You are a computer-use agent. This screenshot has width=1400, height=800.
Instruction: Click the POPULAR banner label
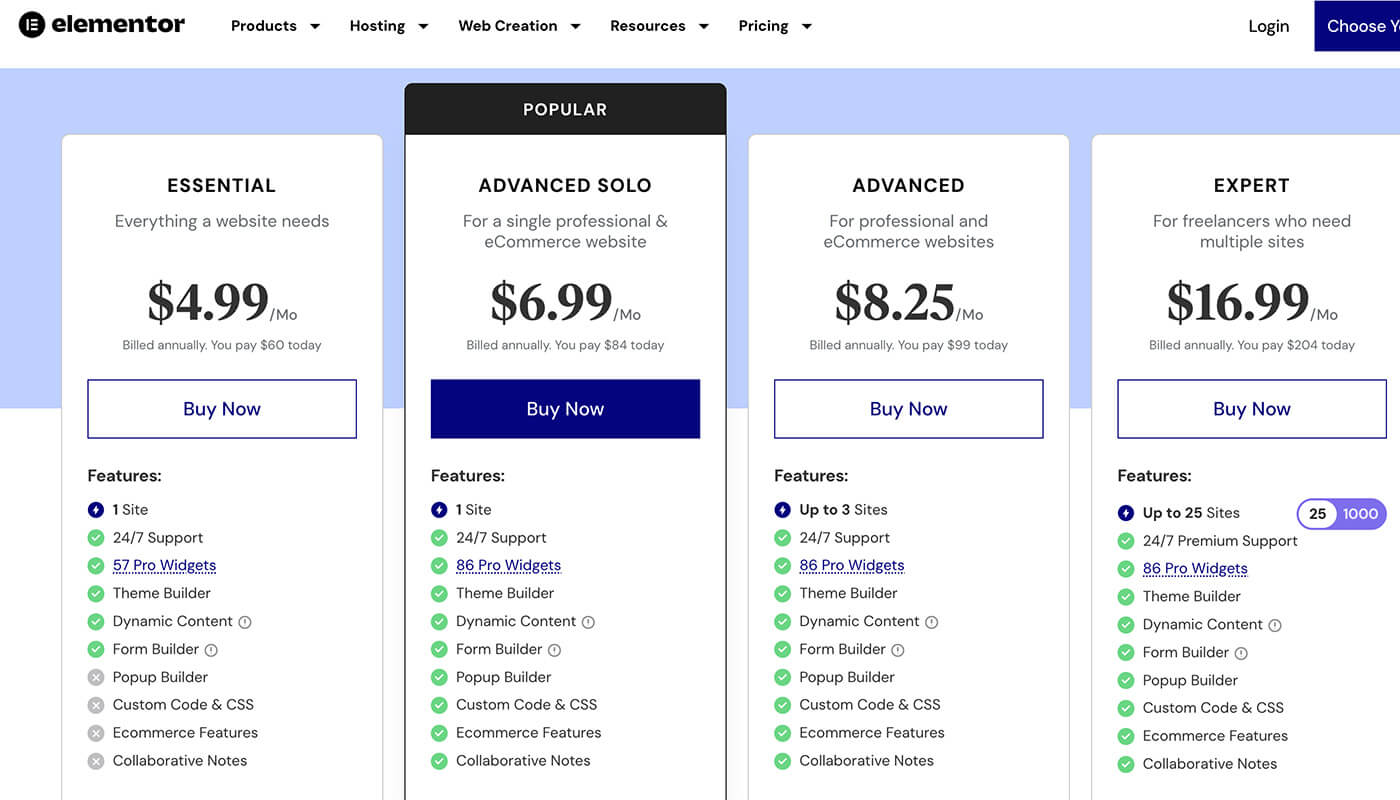point(565,110)
